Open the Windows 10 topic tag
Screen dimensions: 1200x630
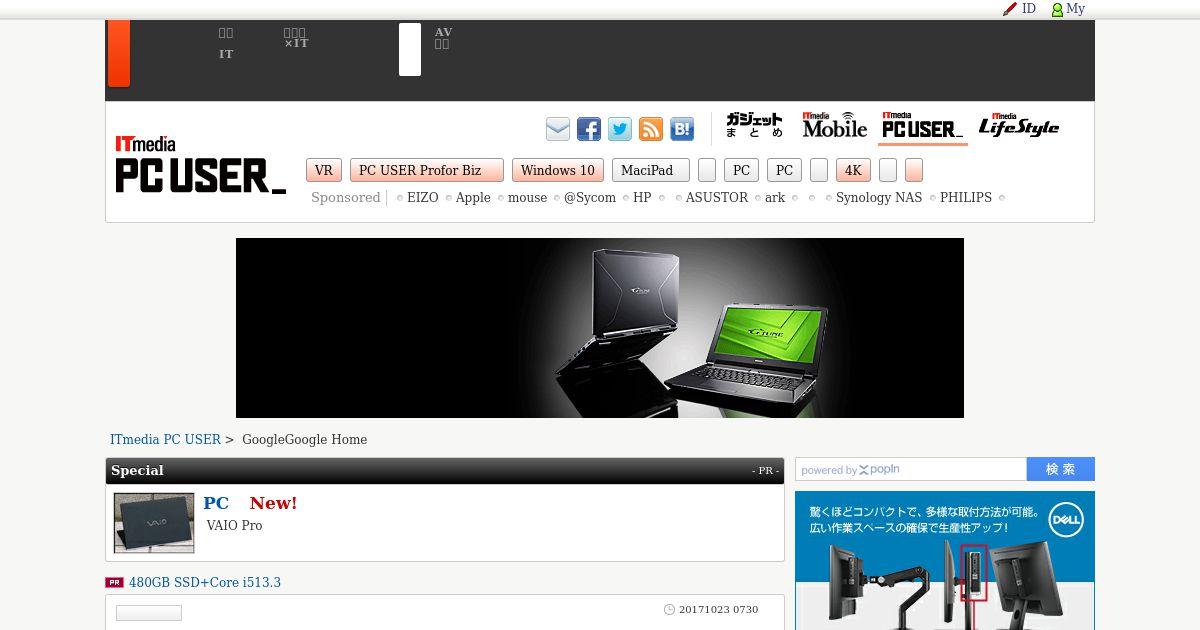pos(558,170)
